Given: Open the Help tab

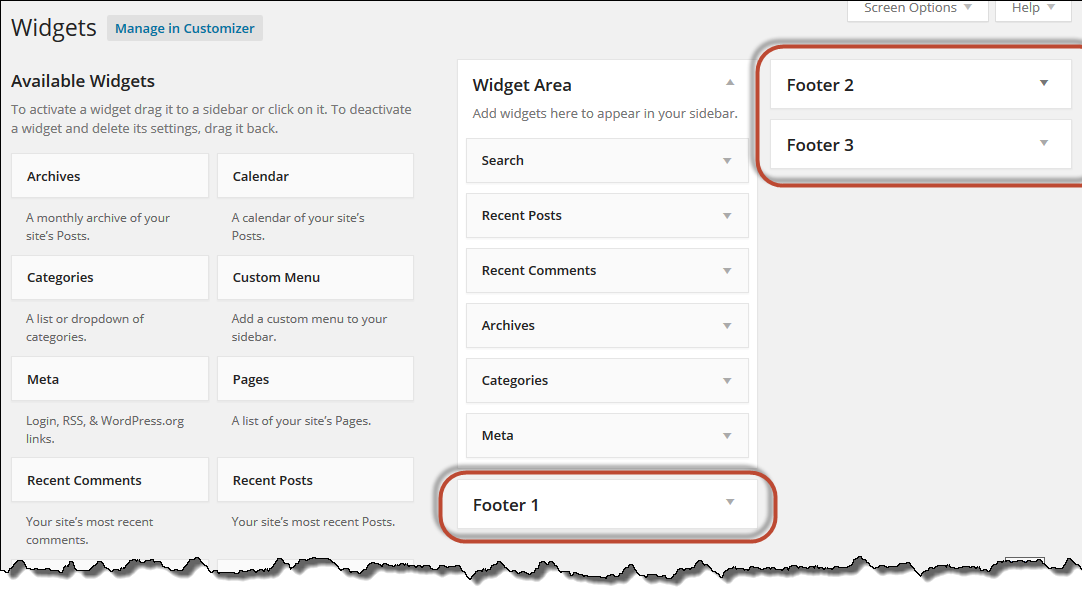Looking at the screenshot, I should 1033,9.
